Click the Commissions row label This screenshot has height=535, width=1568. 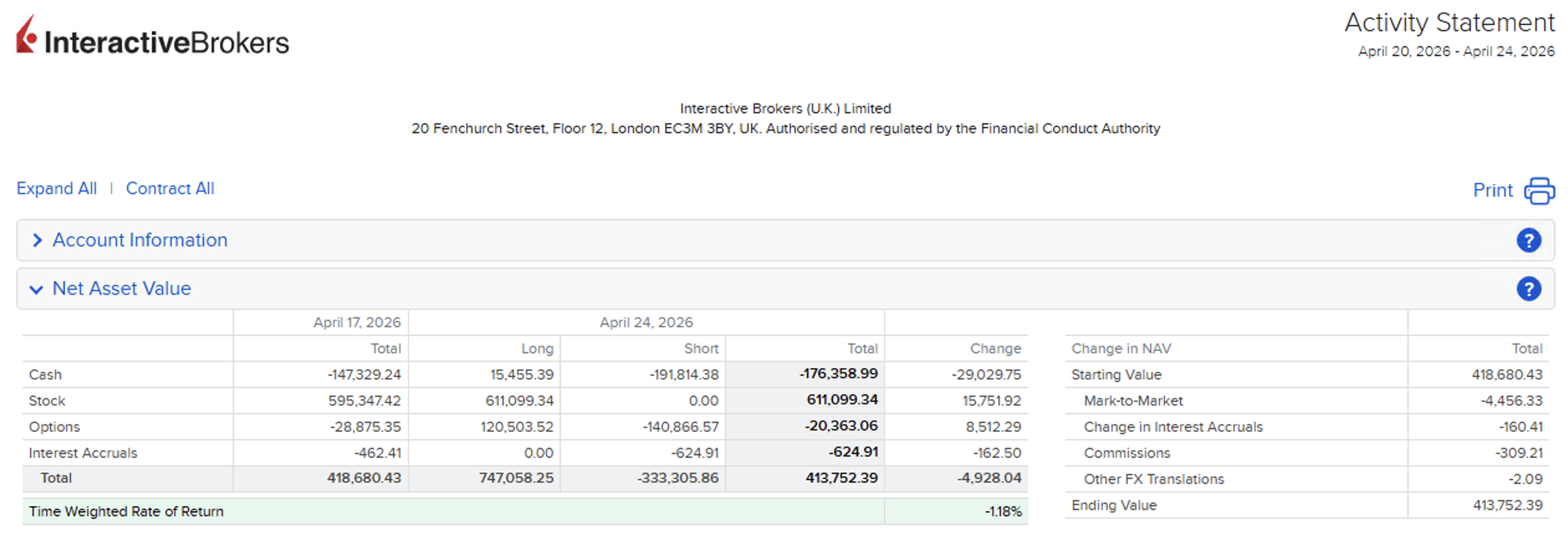(1127, 453)
